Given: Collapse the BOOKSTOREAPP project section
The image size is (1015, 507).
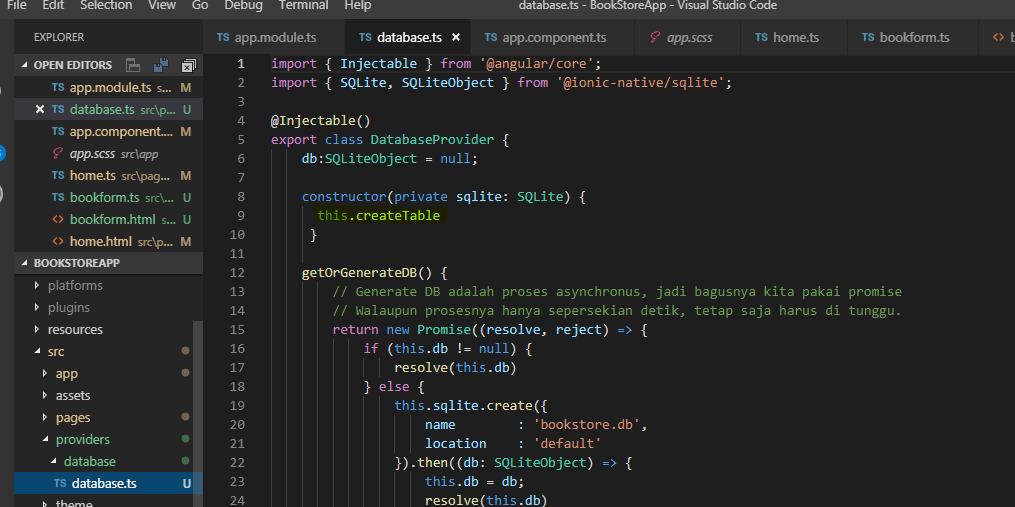Looking at the screenshot, I should pyautogui.click(x=26, y=263).
